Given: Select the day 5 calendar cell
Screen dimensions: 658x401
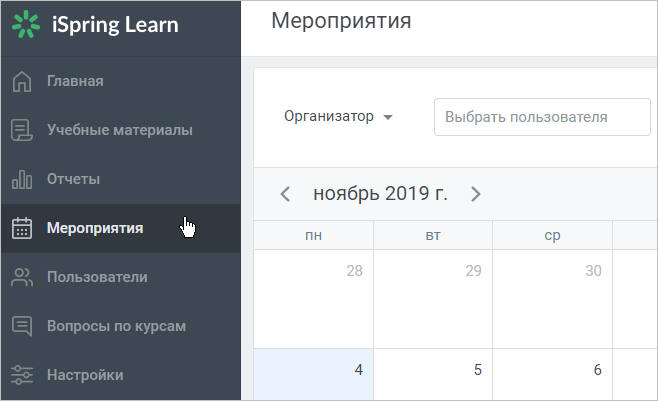Looking at the screenshot, I should 433,374.
